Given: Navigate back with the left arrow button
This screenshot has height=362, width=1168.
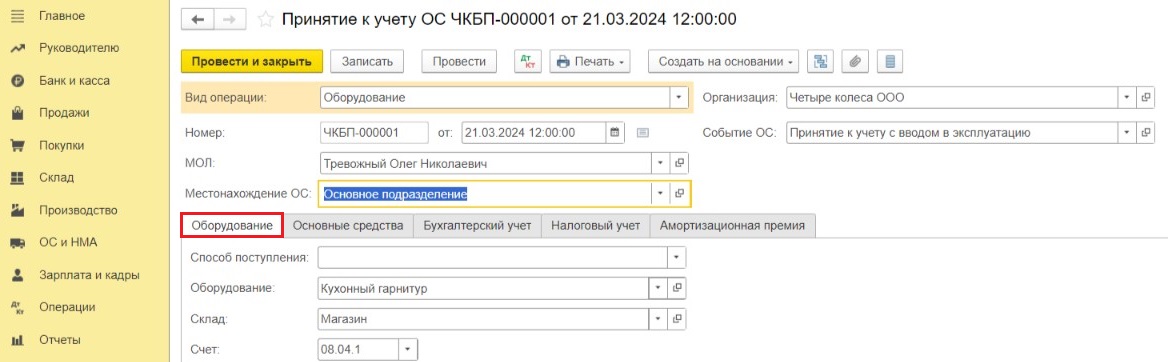Looking at the screenshot, I should tap(197, 20).
